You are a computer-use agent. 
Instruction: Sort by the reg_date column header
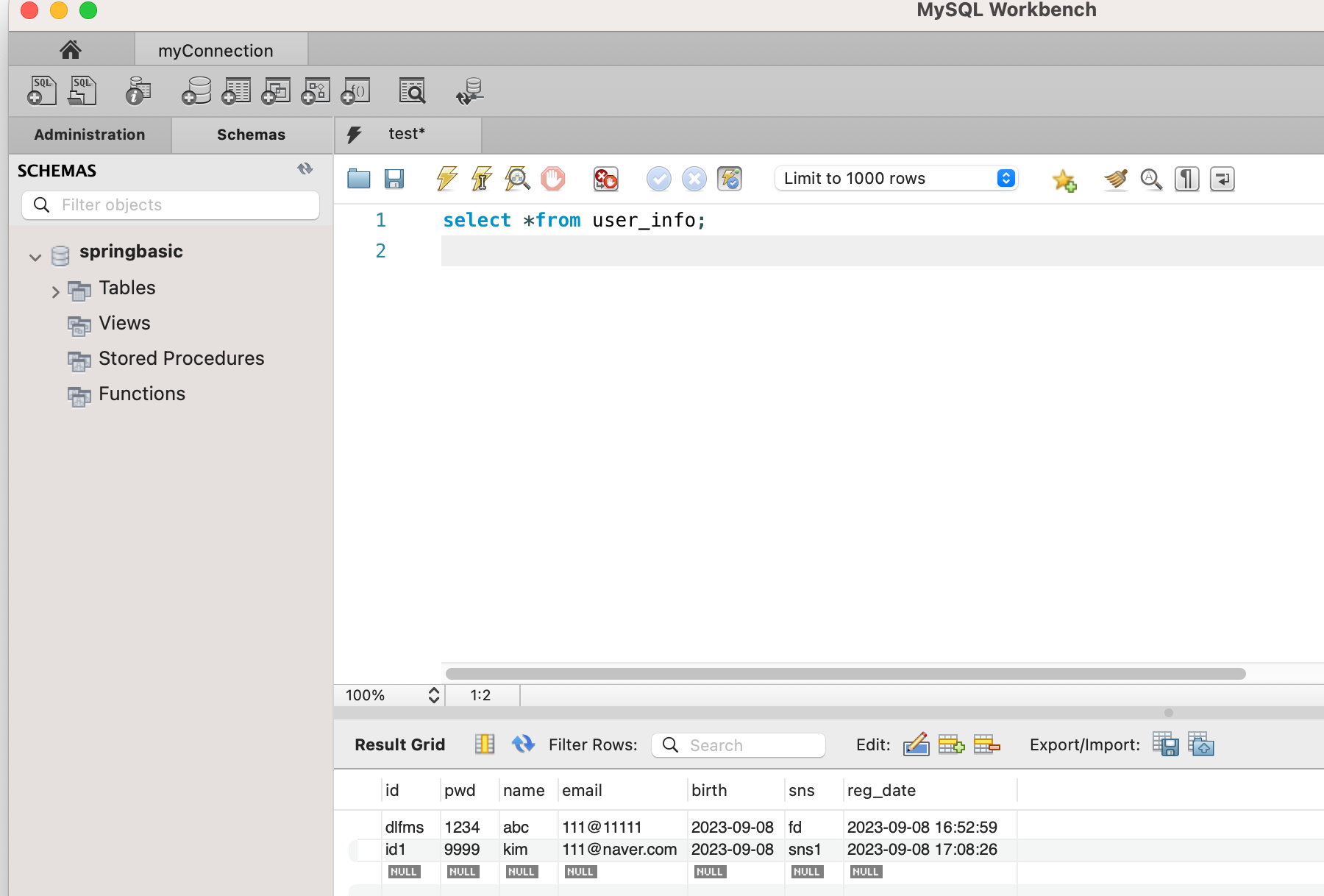[930, 790]
